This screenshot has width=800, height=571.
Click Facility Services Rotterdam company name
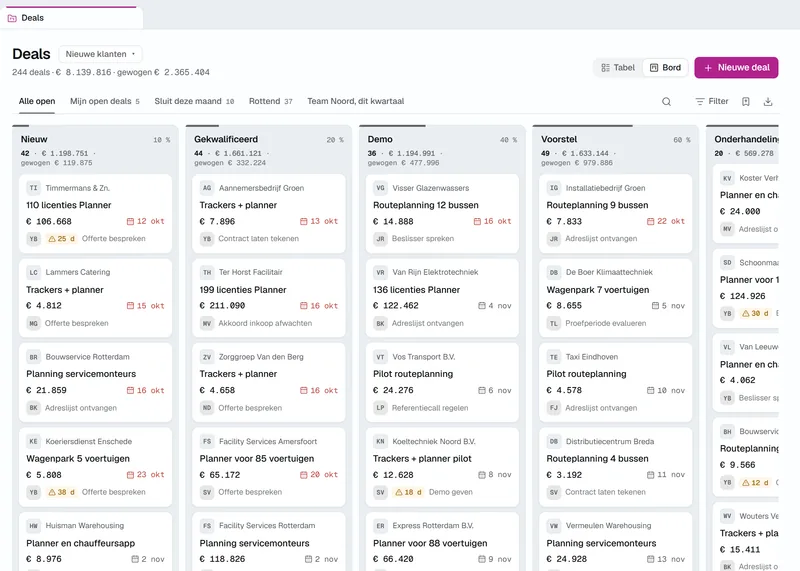click(x=267, y=526)
